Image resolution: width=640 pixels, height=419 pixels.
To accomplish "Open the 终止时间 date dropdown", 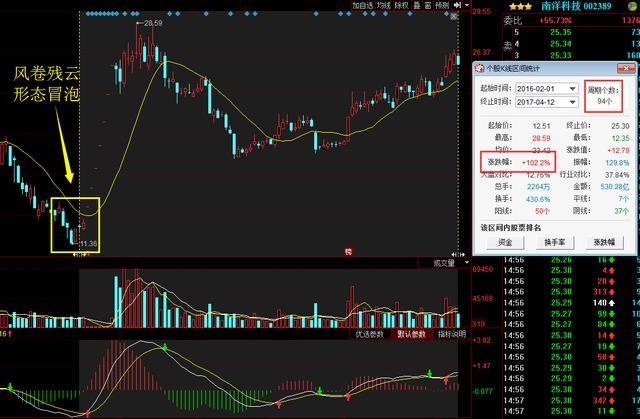I will click(572, 102).
